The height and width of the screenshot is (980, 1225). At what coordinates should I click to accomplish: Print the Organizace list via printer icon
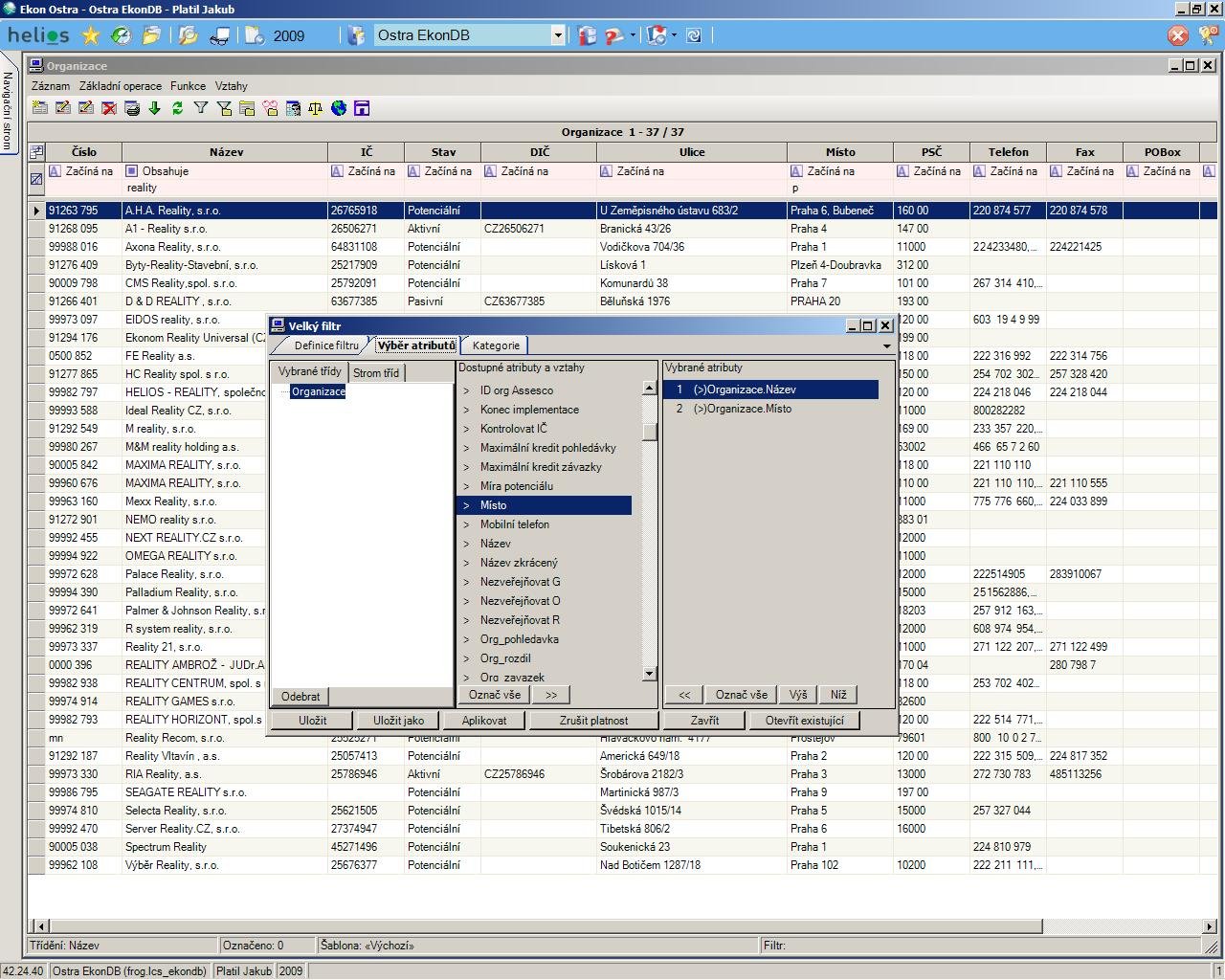pyautogui.click(x=132, y=108)
